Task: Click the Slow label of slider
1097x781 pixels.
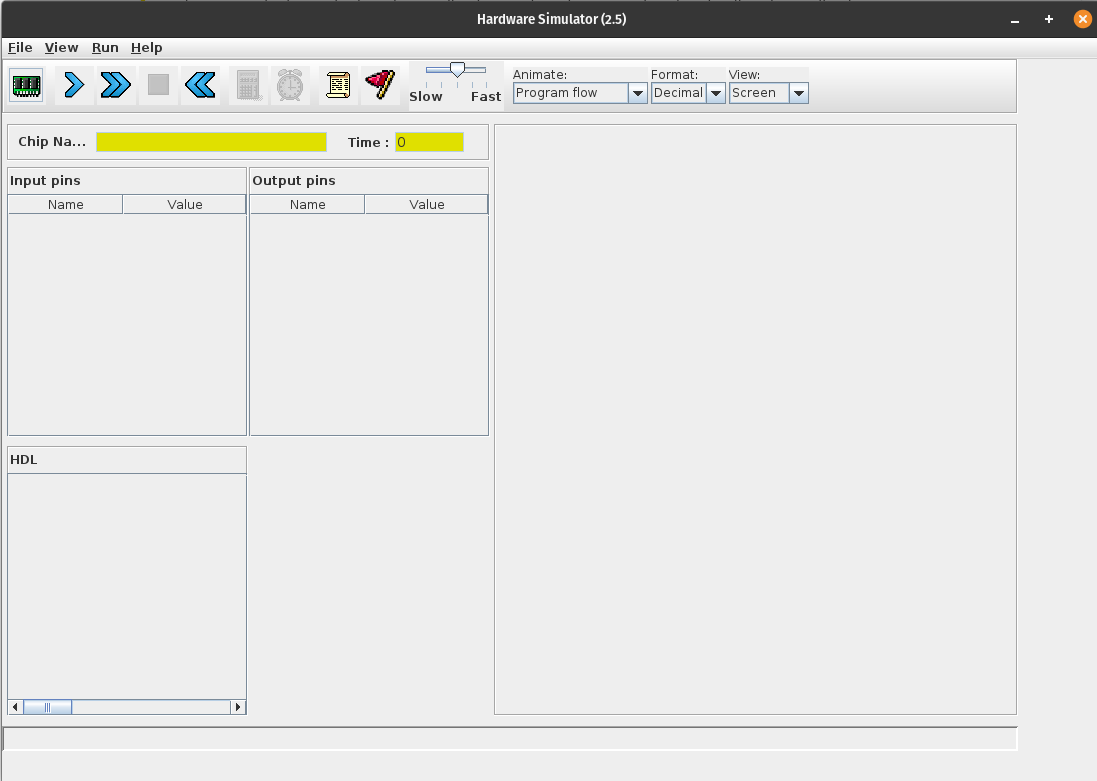Action: coord(425,97)
